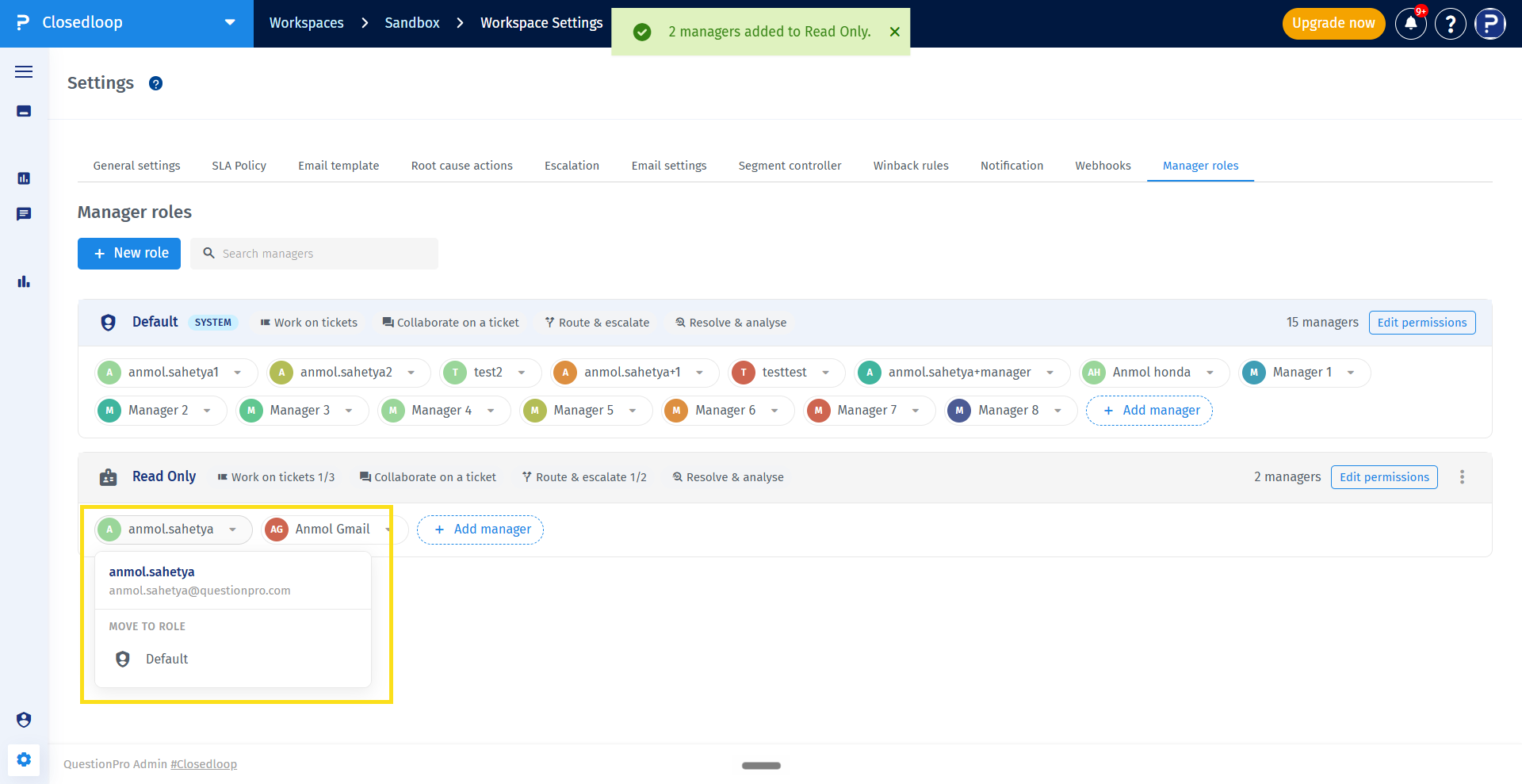Focus the Search managers field
The width and height of the screenshot is (1522, 784).
(314, 254)
